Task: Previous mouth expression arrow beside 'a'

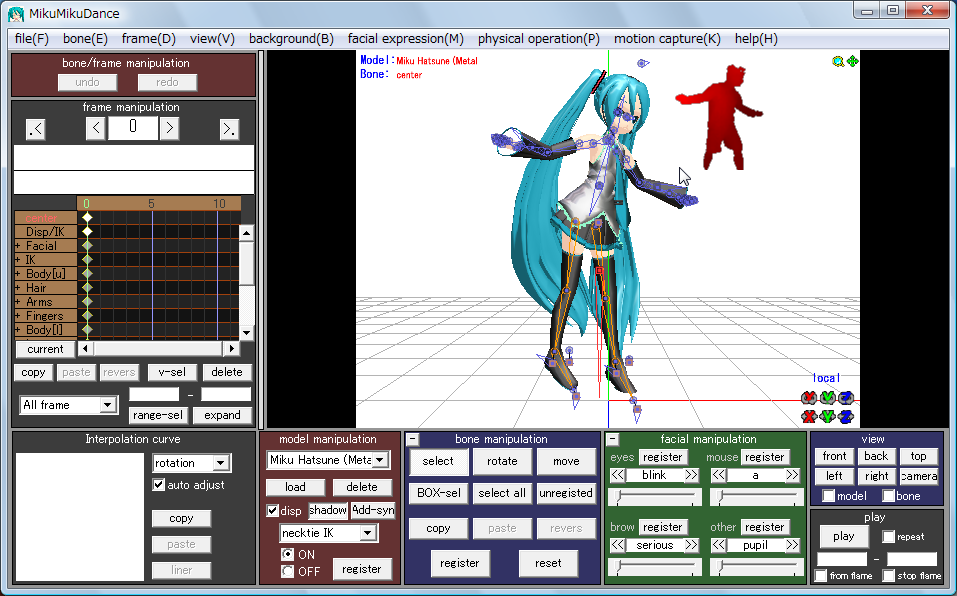Action: pos(718,475)
